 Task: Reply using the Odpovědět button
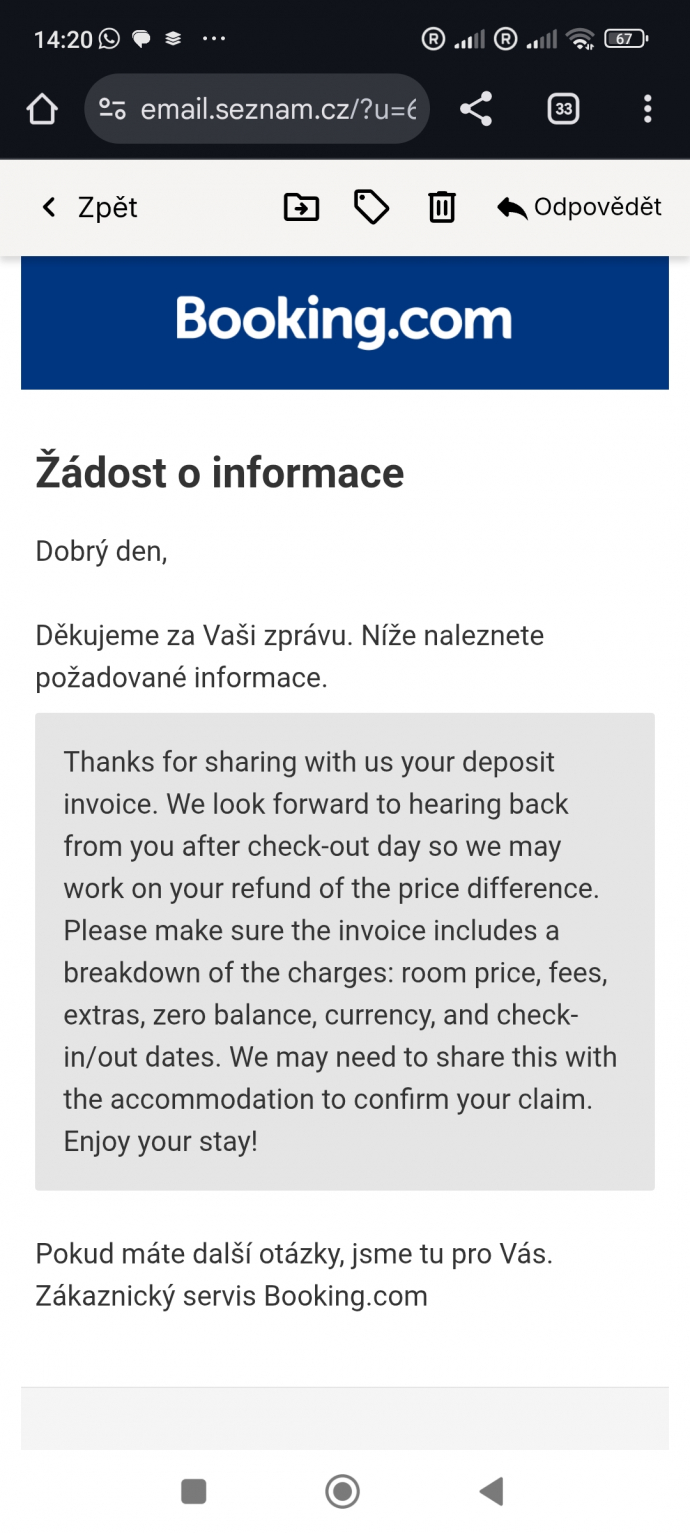(579, 207)
